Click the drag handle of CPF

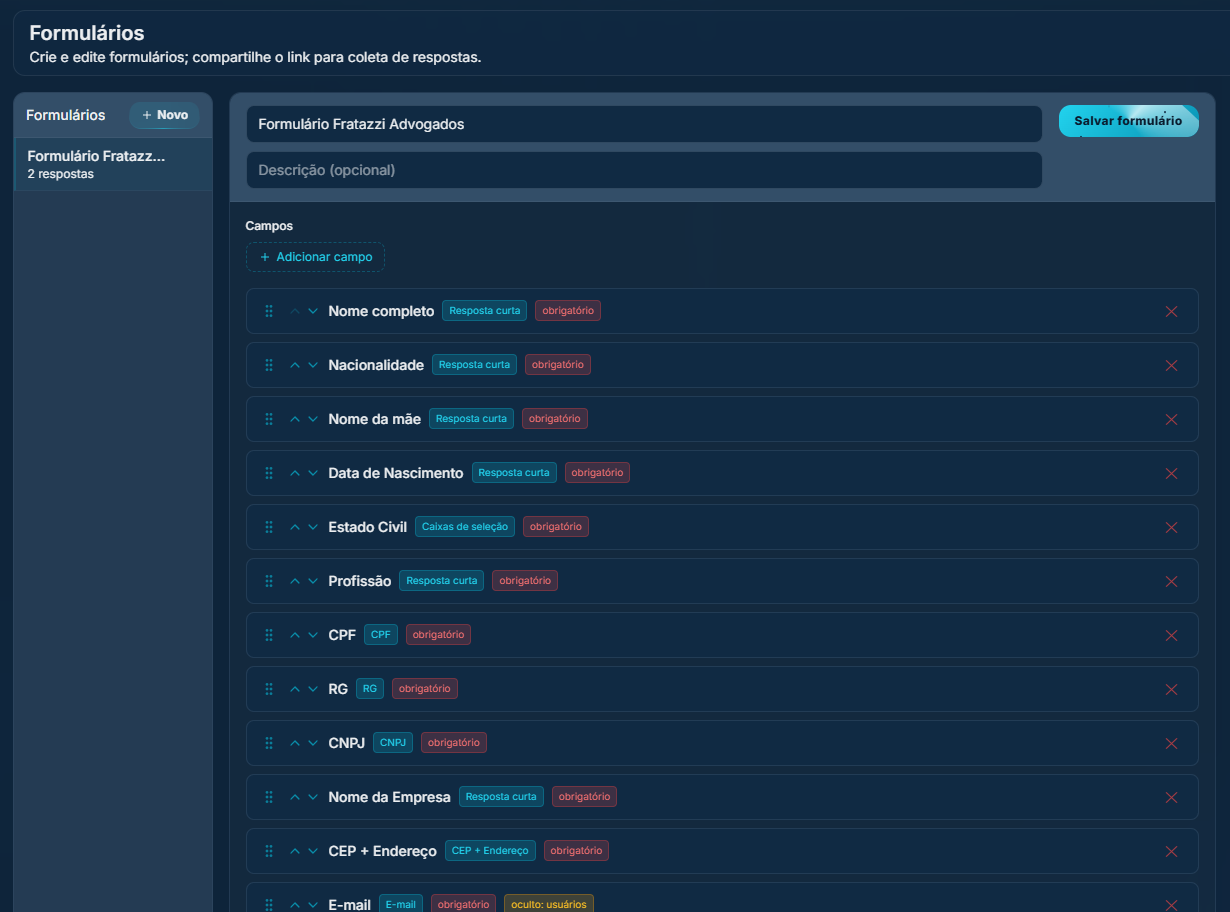point(269,635)
